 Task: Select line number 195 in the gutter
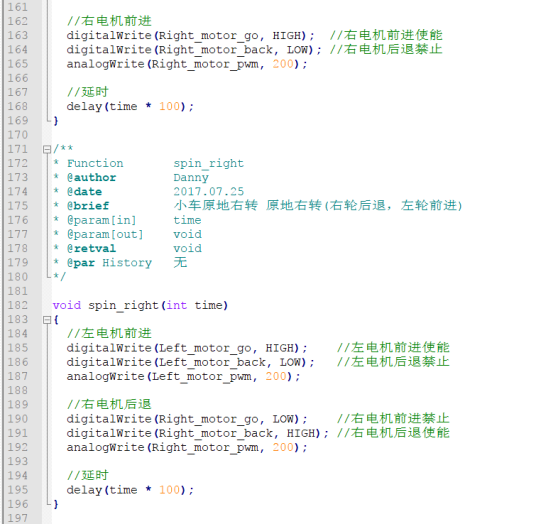pos(18,490)
